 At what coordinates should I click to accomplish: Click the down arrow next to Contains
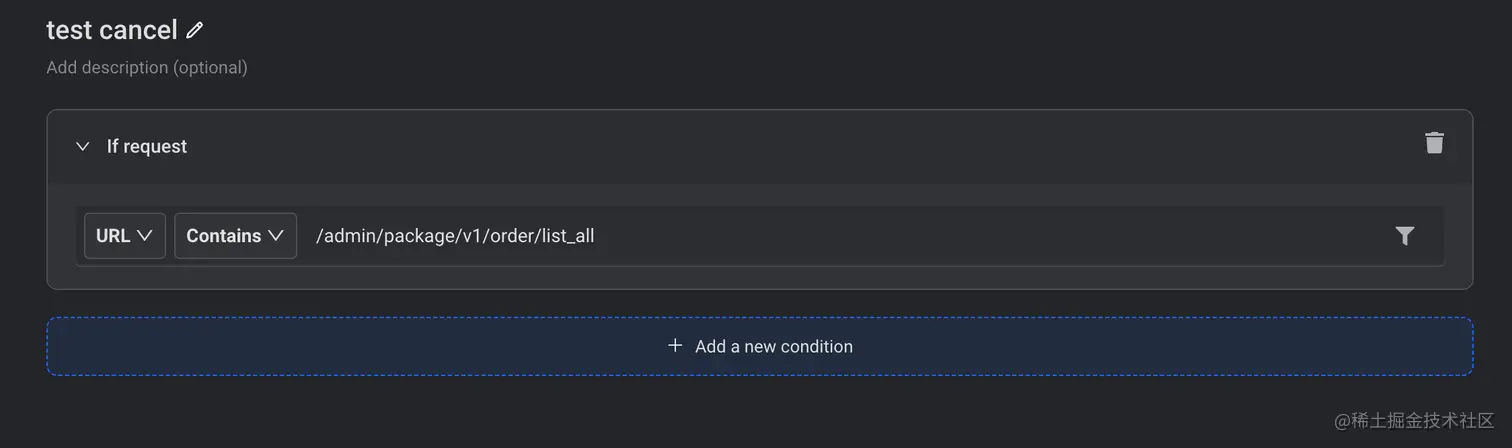(276, 236)
